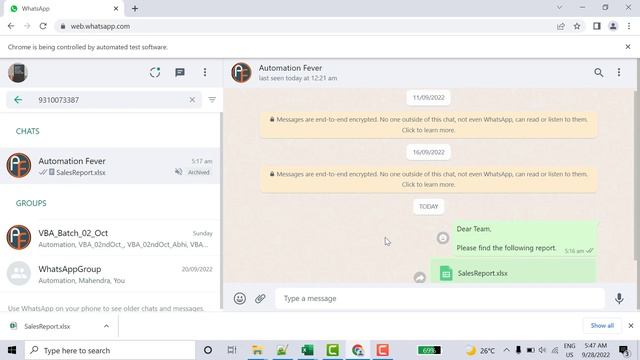Show all downloads
640x360 pixels.
coord(602,325)
